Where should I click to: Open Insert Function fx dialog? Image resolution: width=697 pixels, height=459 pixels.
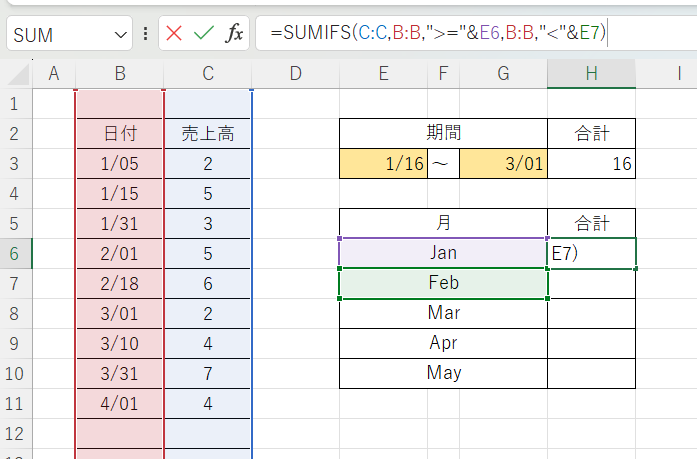point(234,33)
